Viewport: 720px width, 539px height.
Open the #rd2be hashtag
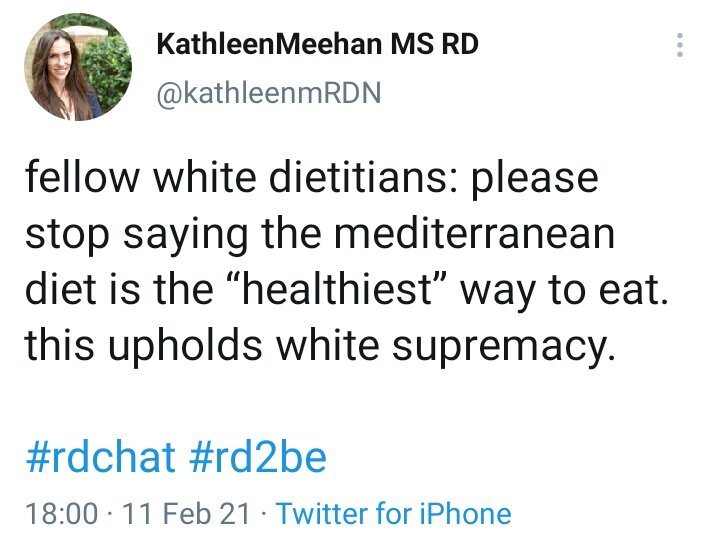257,457
